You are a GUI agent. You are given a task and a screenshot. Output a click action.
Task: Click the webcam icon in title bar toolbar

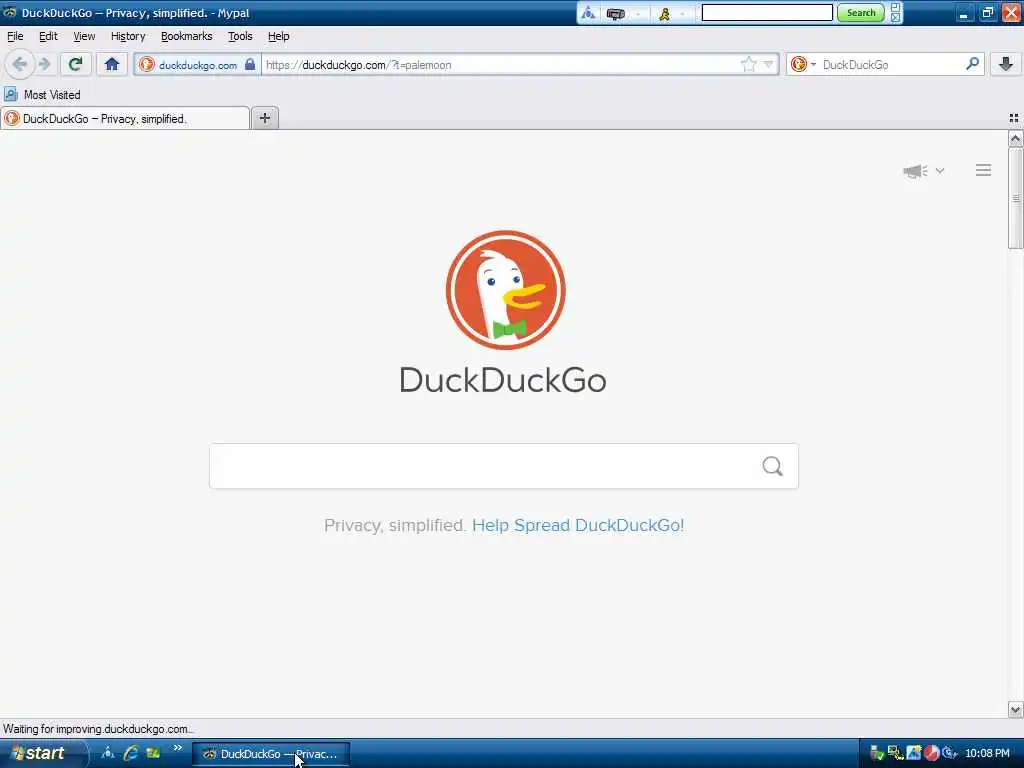pos(615,13)
